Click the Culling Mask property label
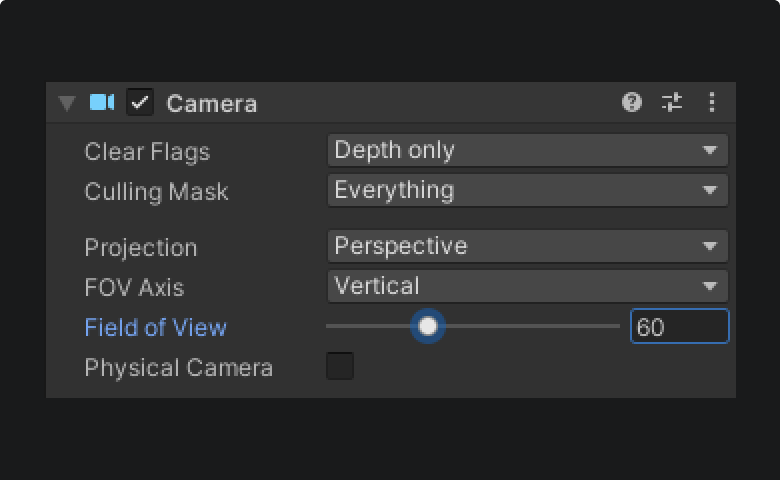 pyautogui.click(x=156, y=191)
